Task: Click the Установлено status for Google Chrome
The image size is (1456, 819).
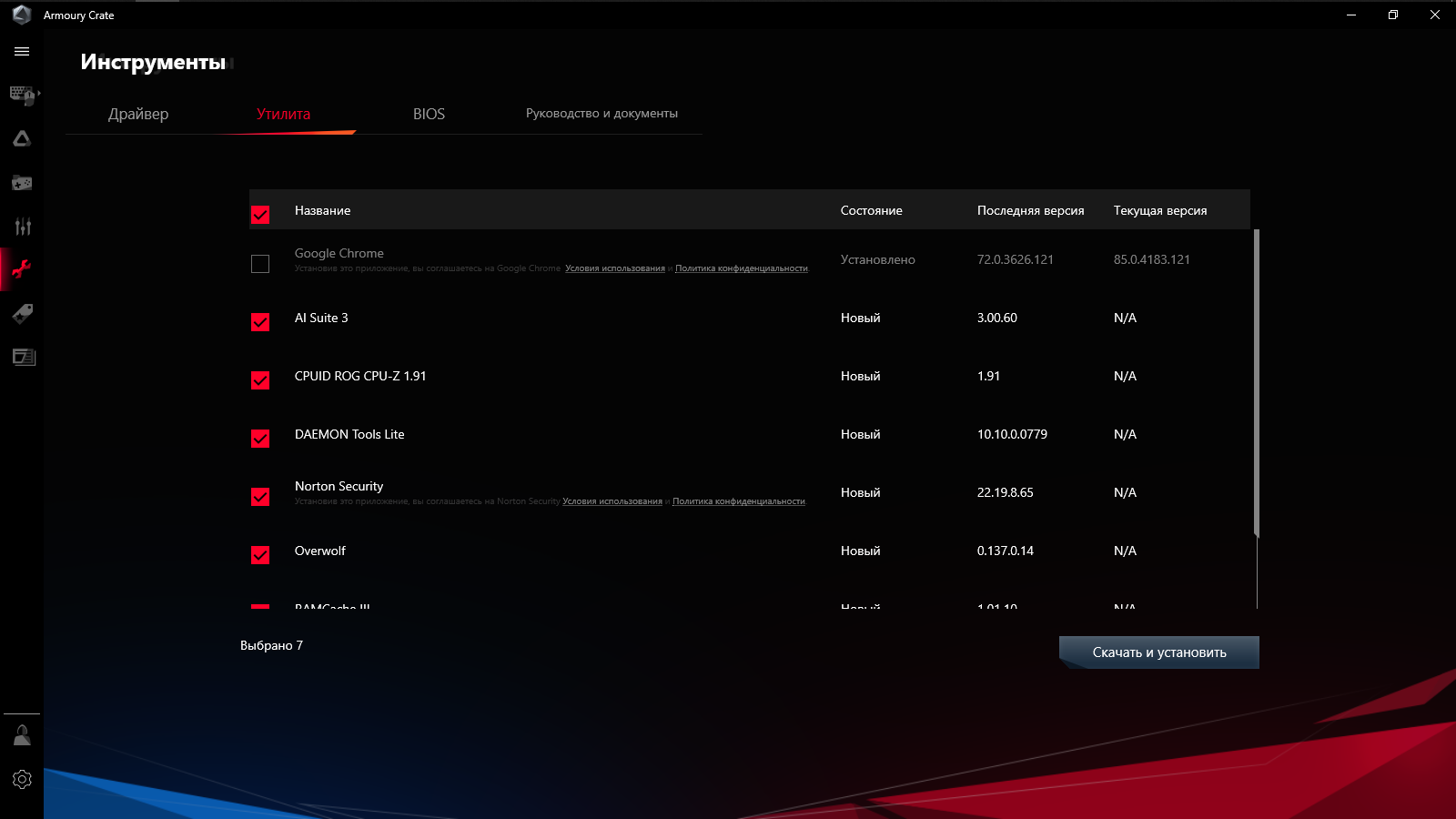Action: (x=878, y=259)
